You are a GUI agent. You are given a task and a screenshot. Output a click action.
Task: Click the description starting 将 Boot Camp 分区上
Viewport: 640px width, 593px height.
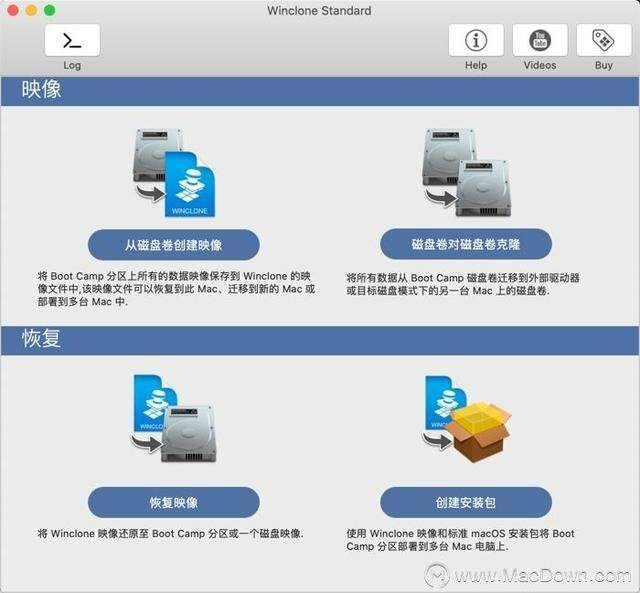(x=176, y=289)
